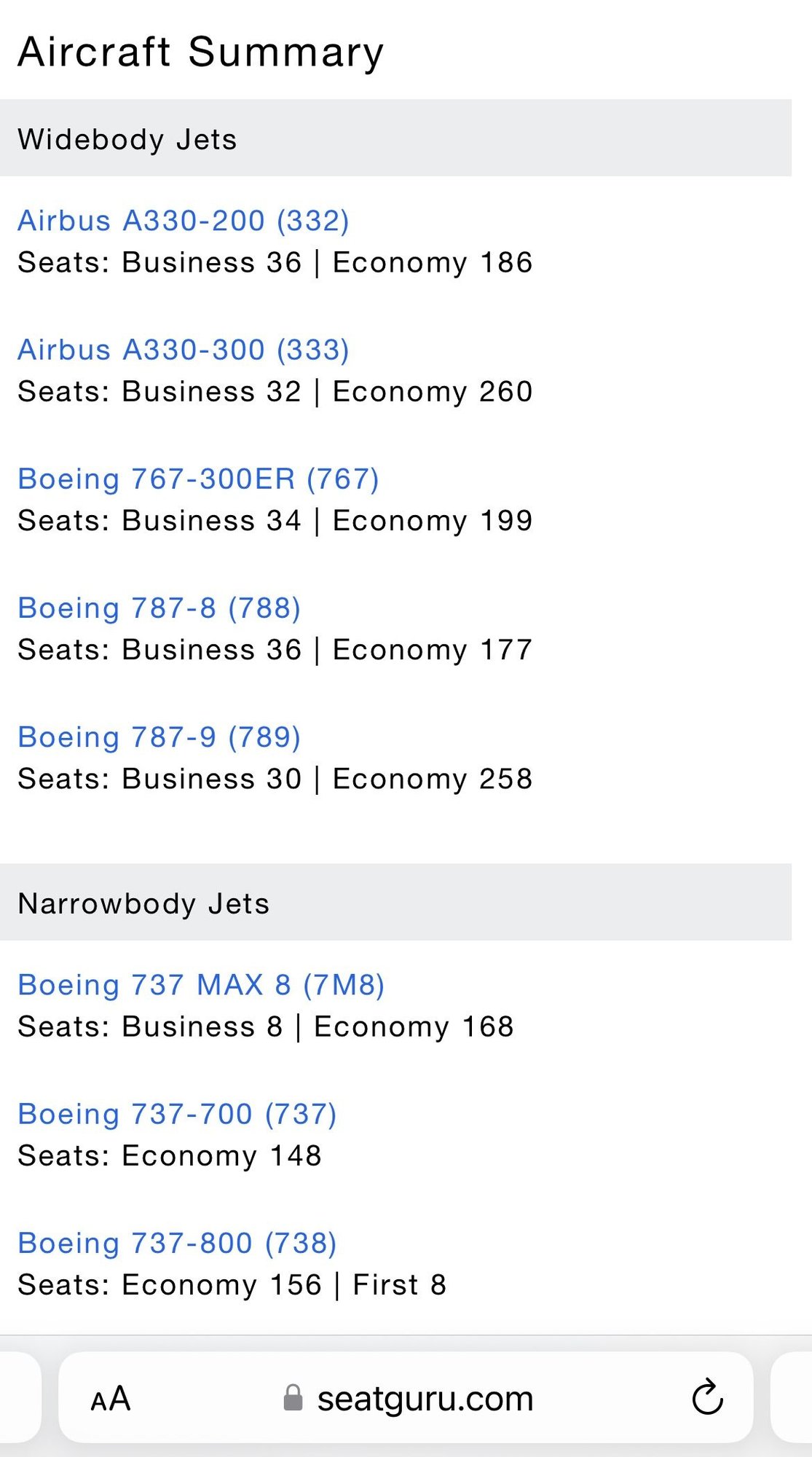The height and width of the screenshot is (1457, 812).
Task: Open the Airbus A330-200 (332) seat map
Action: (183, 221)
